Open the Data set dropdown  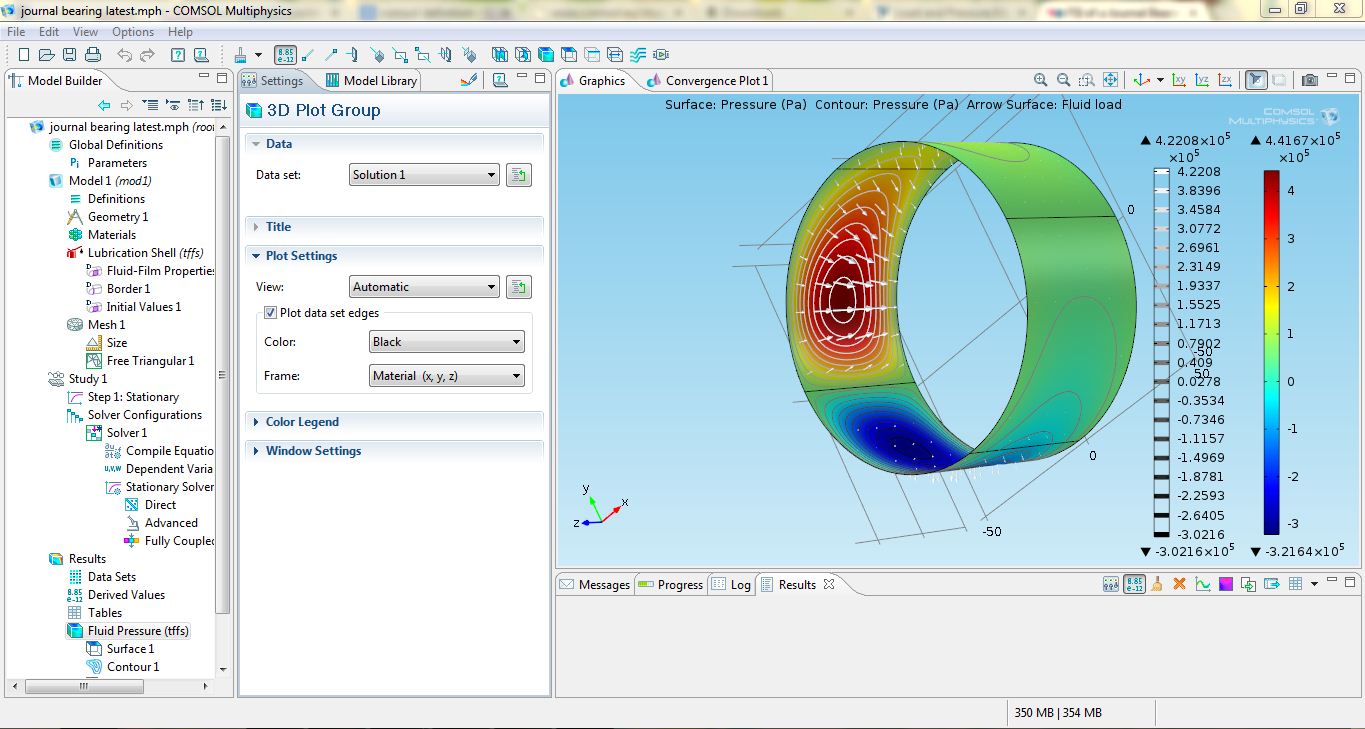pos(424,175)
